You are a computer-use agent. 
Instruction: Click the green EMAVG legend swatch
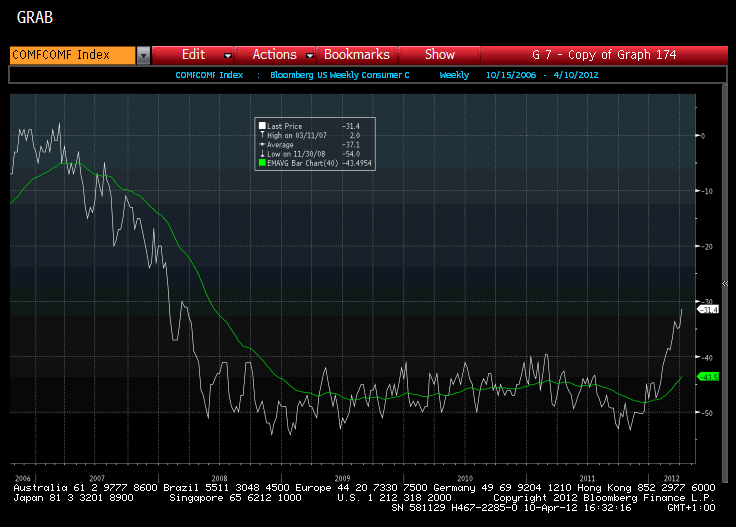point(262,162)
